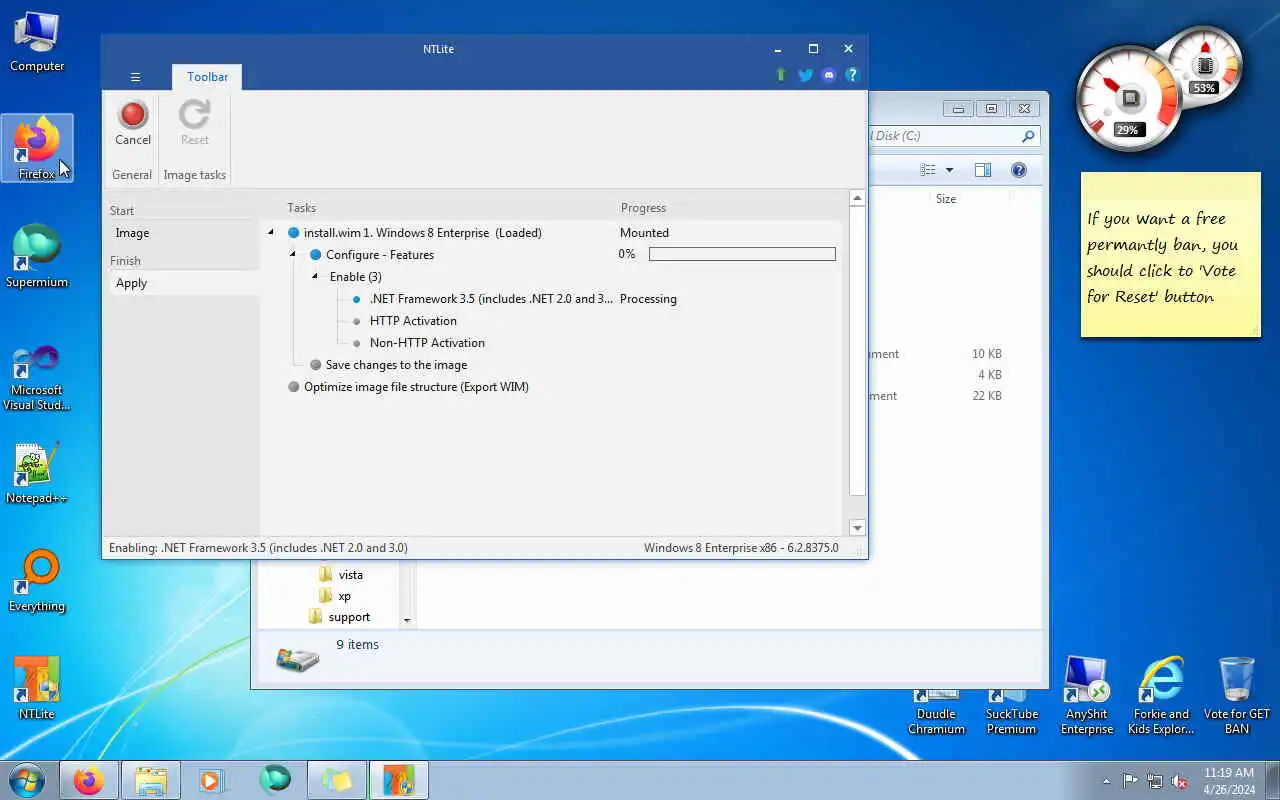
Task: Select the .NET Framework 3.5 task row
Action: [490, 299]
